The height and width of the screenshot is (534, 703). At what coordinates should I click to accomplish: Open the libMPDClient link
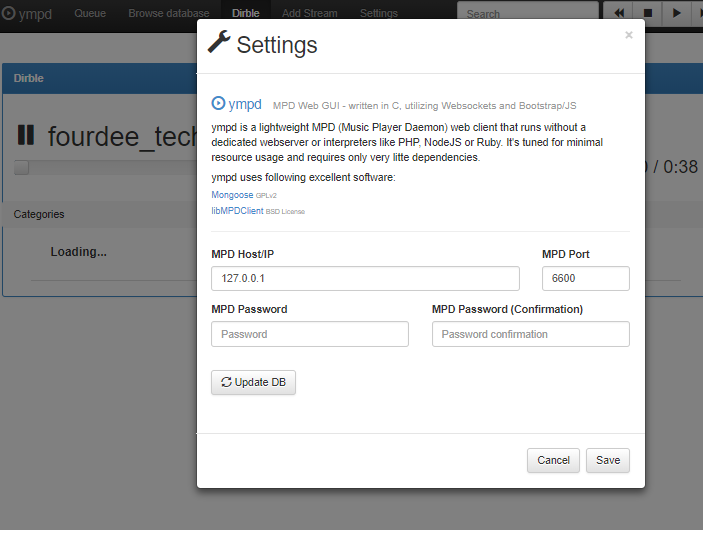(x=237, y=211)
